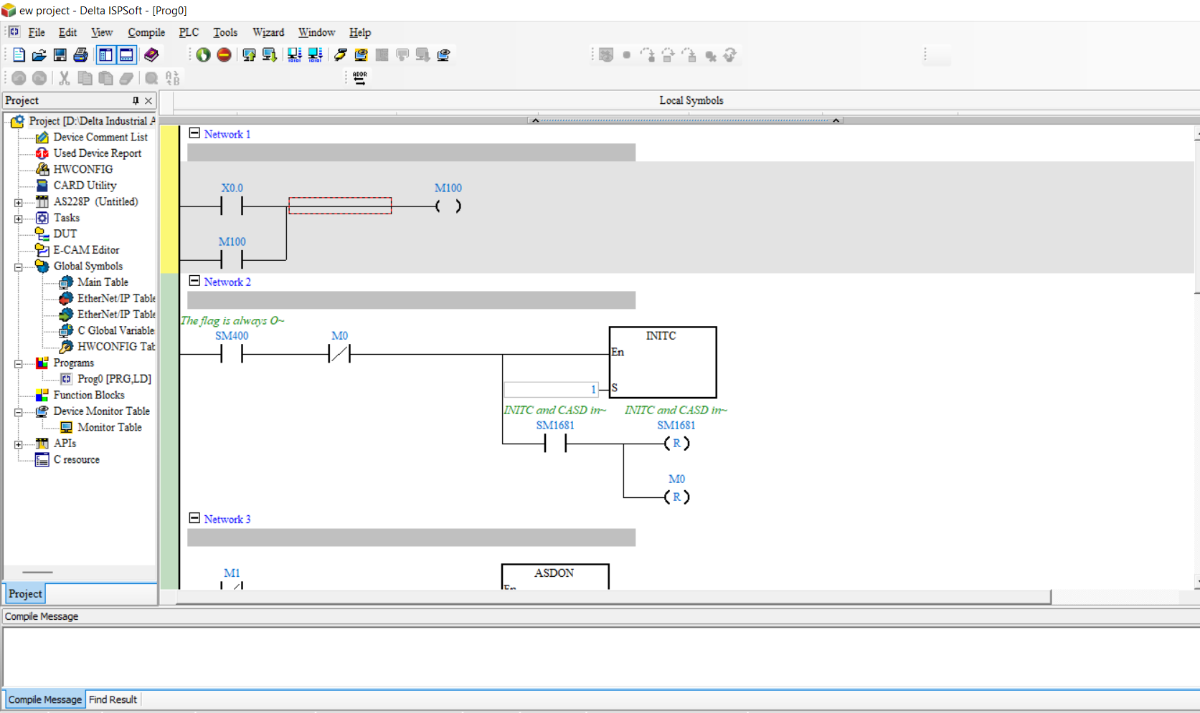Click the green up-arrow transfer icon
Screen dimensions: 1200x713
pos(249,55)
